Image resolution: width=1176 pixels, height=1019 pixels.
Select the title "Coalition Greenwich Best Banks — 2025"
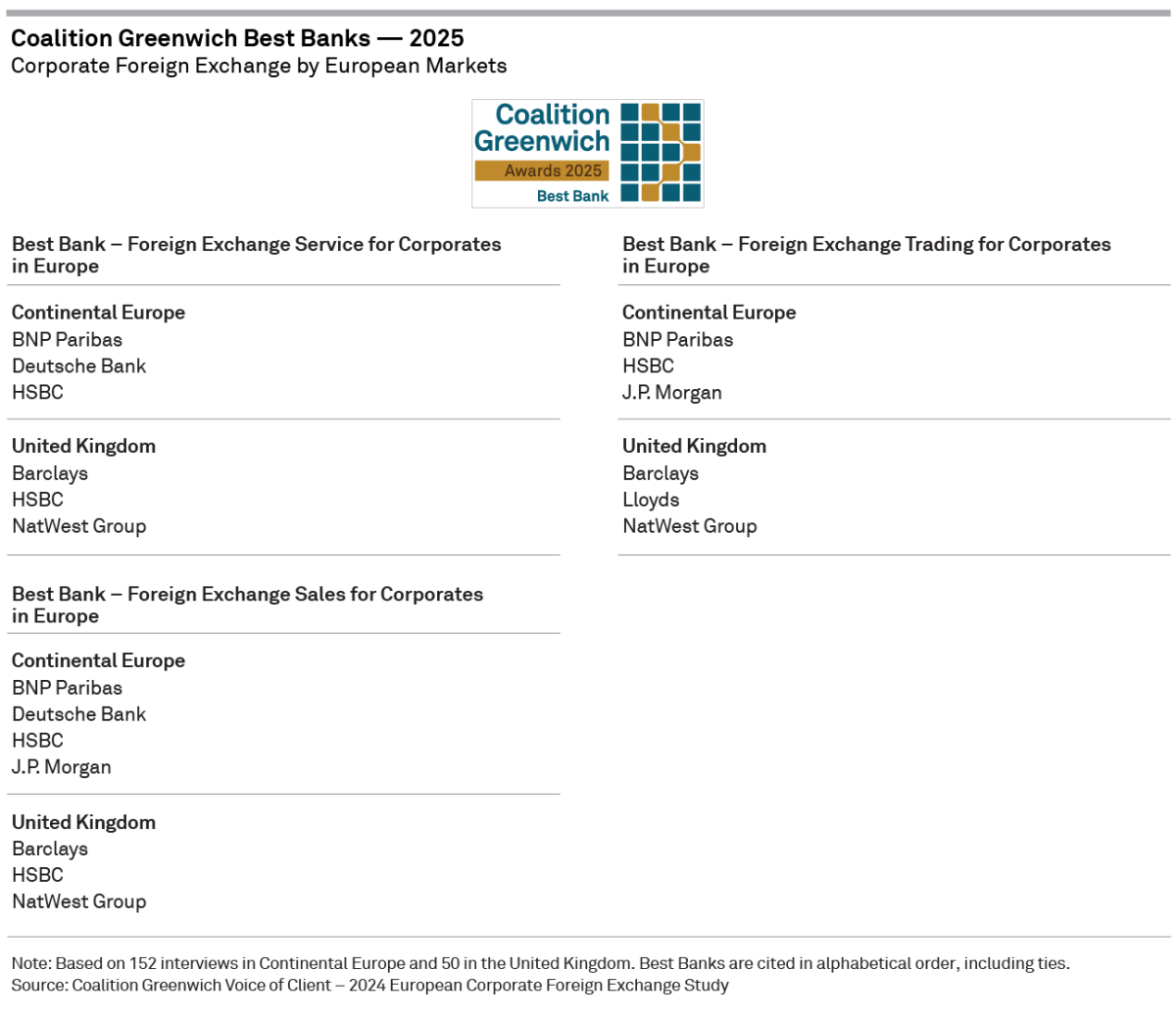coord(237,38)
